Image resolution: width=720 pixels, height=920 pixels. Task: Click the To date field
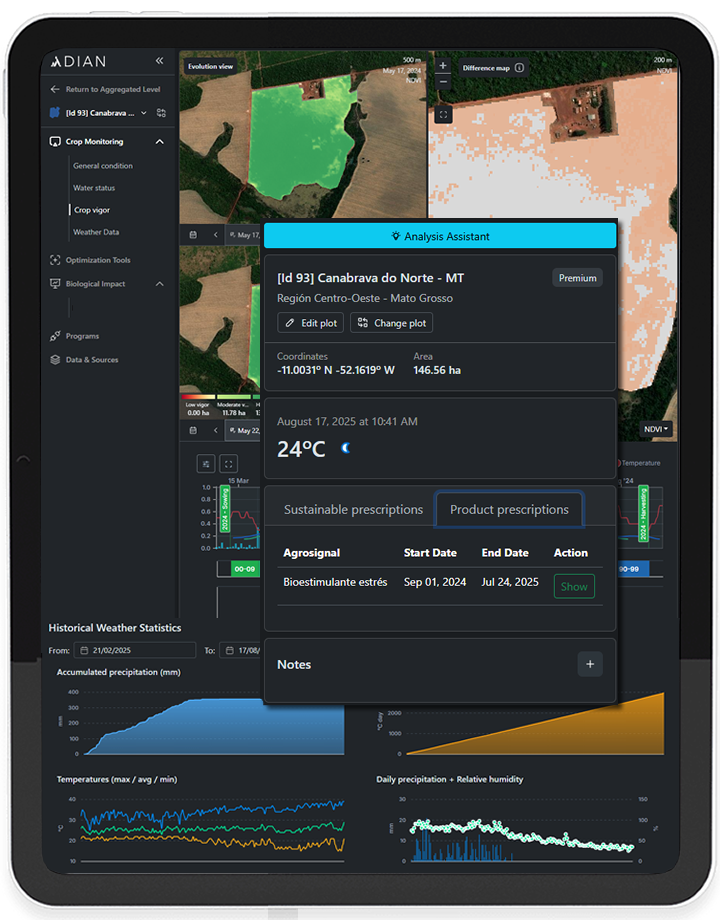(241, 650)
